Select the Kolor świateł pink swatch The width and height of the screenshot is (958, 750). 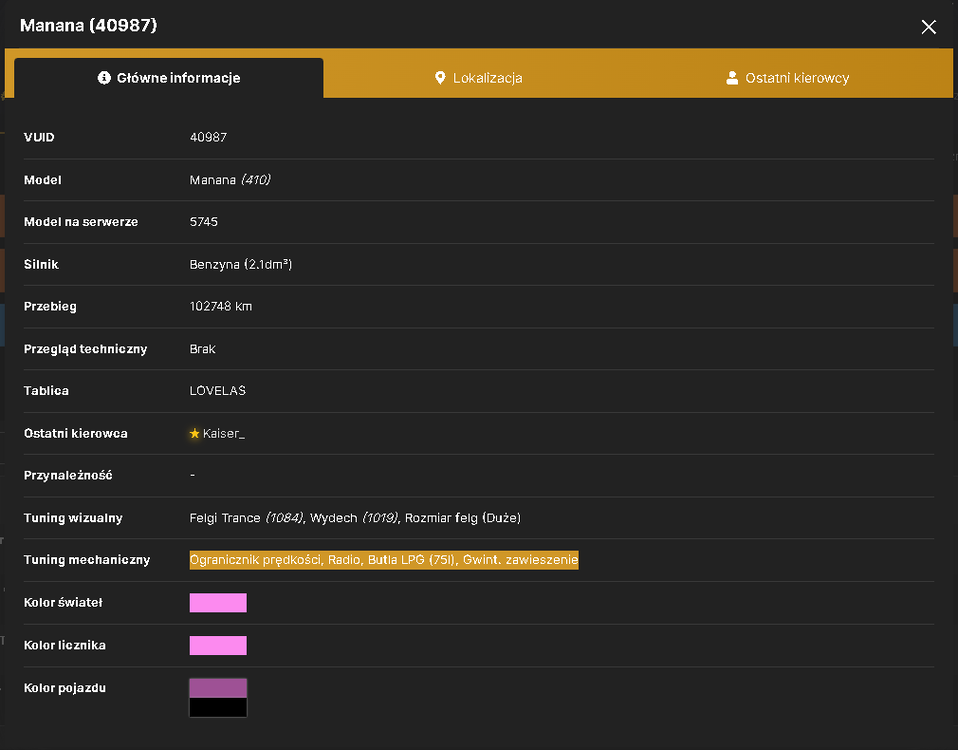pyautogui.click(x=218, y=602)
